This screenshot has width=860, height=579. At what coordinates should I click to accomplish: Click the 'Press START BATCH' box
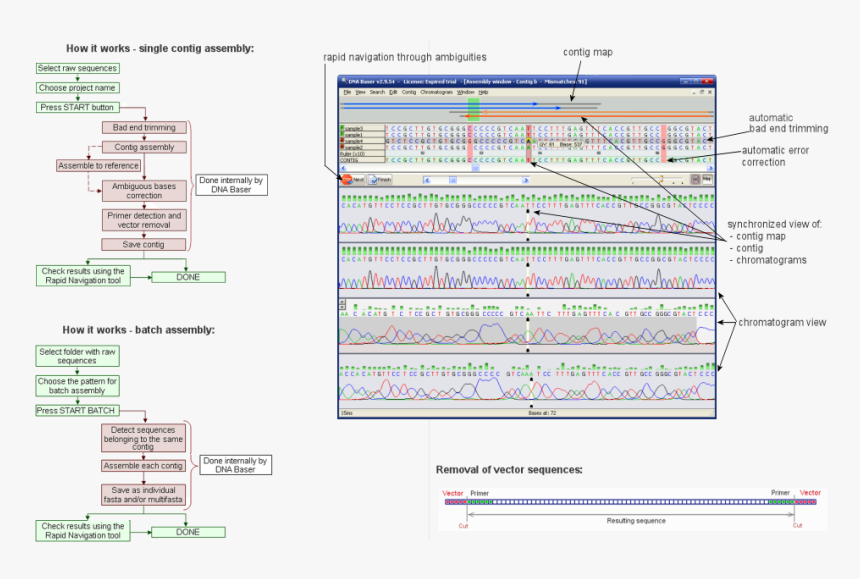(77, 411)
